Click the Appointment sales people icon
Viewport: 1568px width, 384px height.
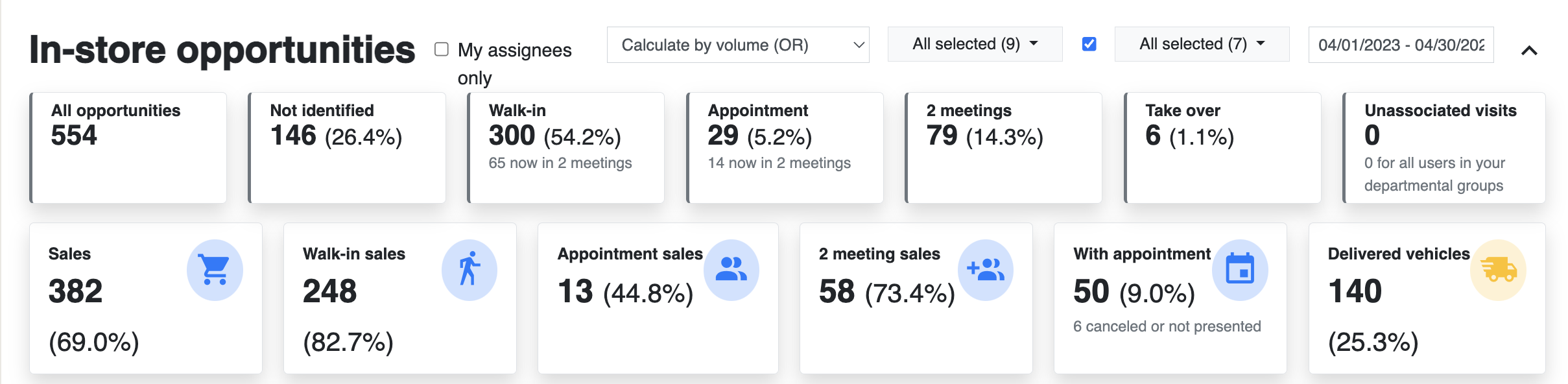tap(731, 270)
